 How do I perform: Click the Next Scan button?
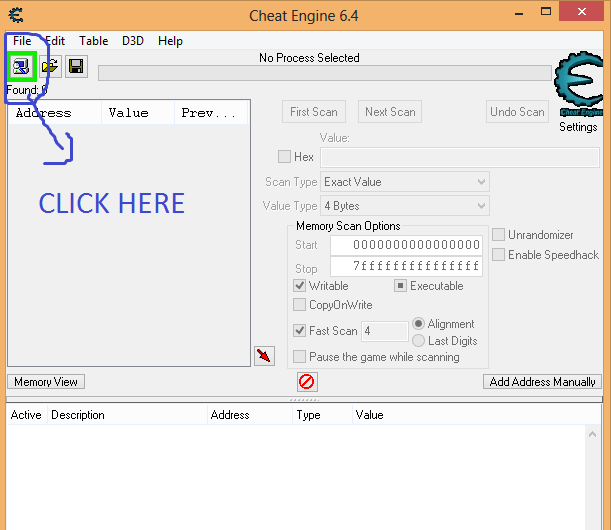point(390,112)
